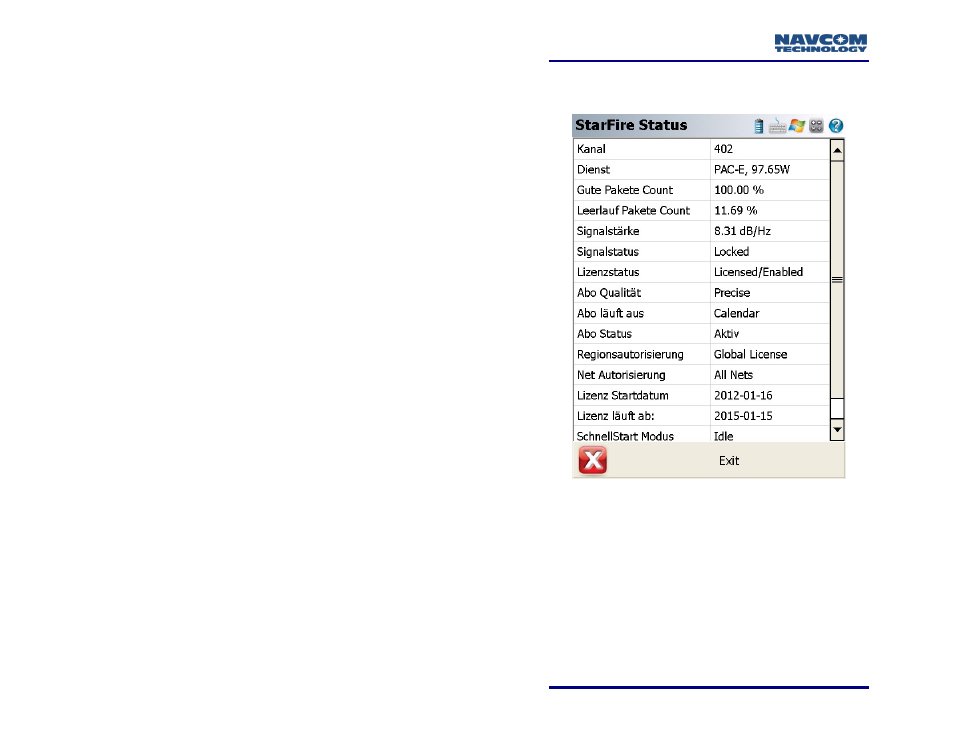Click the date 2012-01-16
954x737 pixels.
(743, 396)
